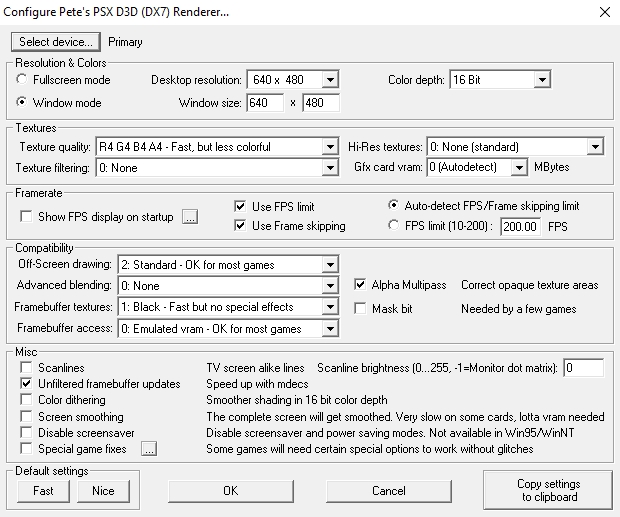
Task: Enable Show FPS display on startup
Action: [26, 217]
